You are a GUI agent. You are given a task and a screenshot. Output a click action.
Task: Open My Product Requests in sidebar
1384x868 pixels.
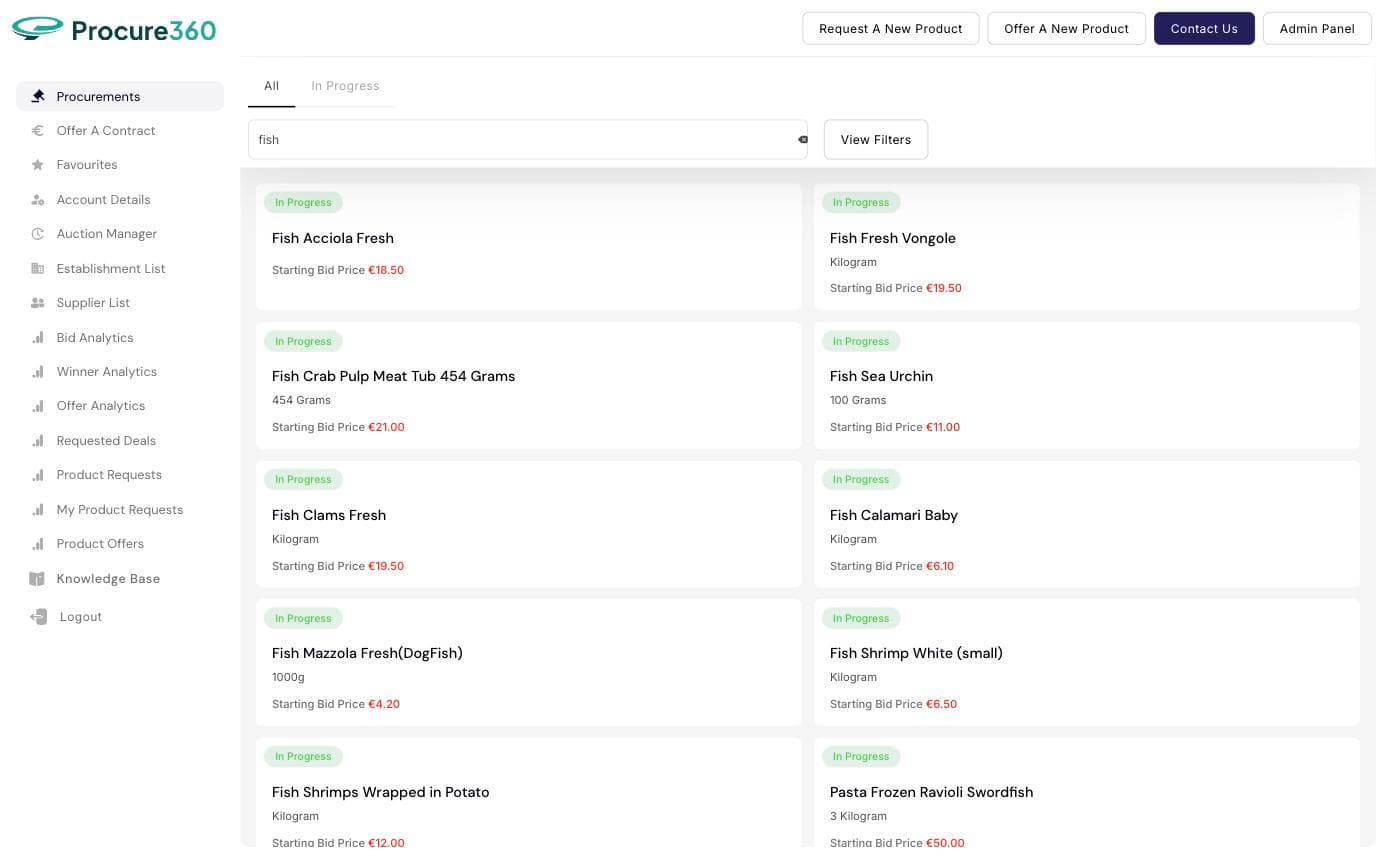[120, 510]
